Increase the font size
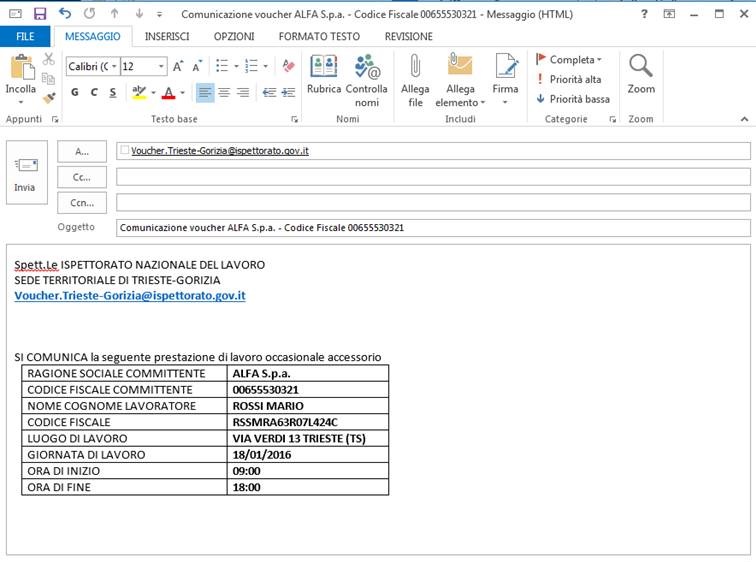The width and height of the screenshot is (756, 562). coord(178,66)
